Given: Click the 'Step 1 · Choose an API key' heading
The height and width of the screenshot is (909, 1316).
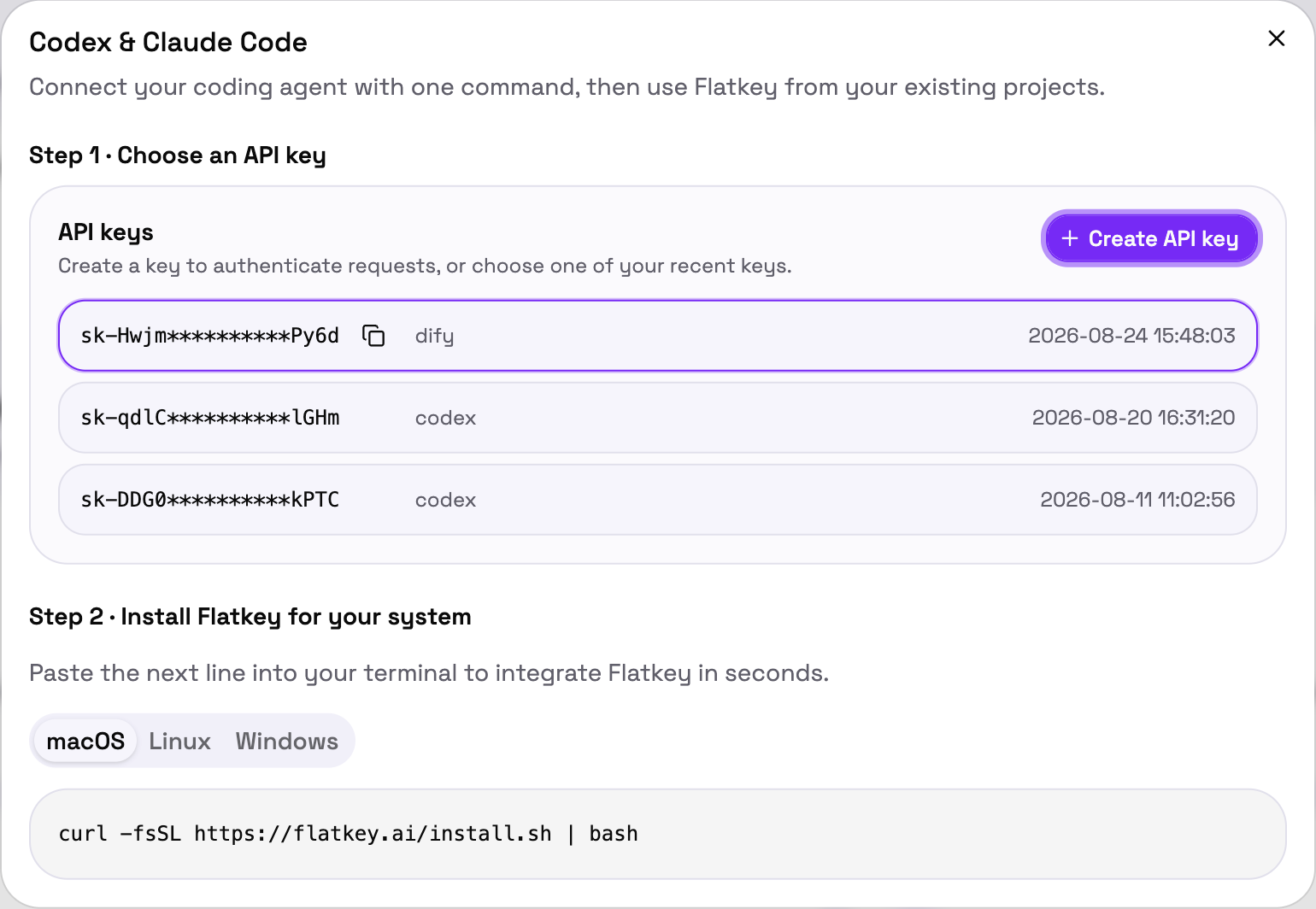Looking at the screenshot, I should pyautogui.click(x=178, y=155).
